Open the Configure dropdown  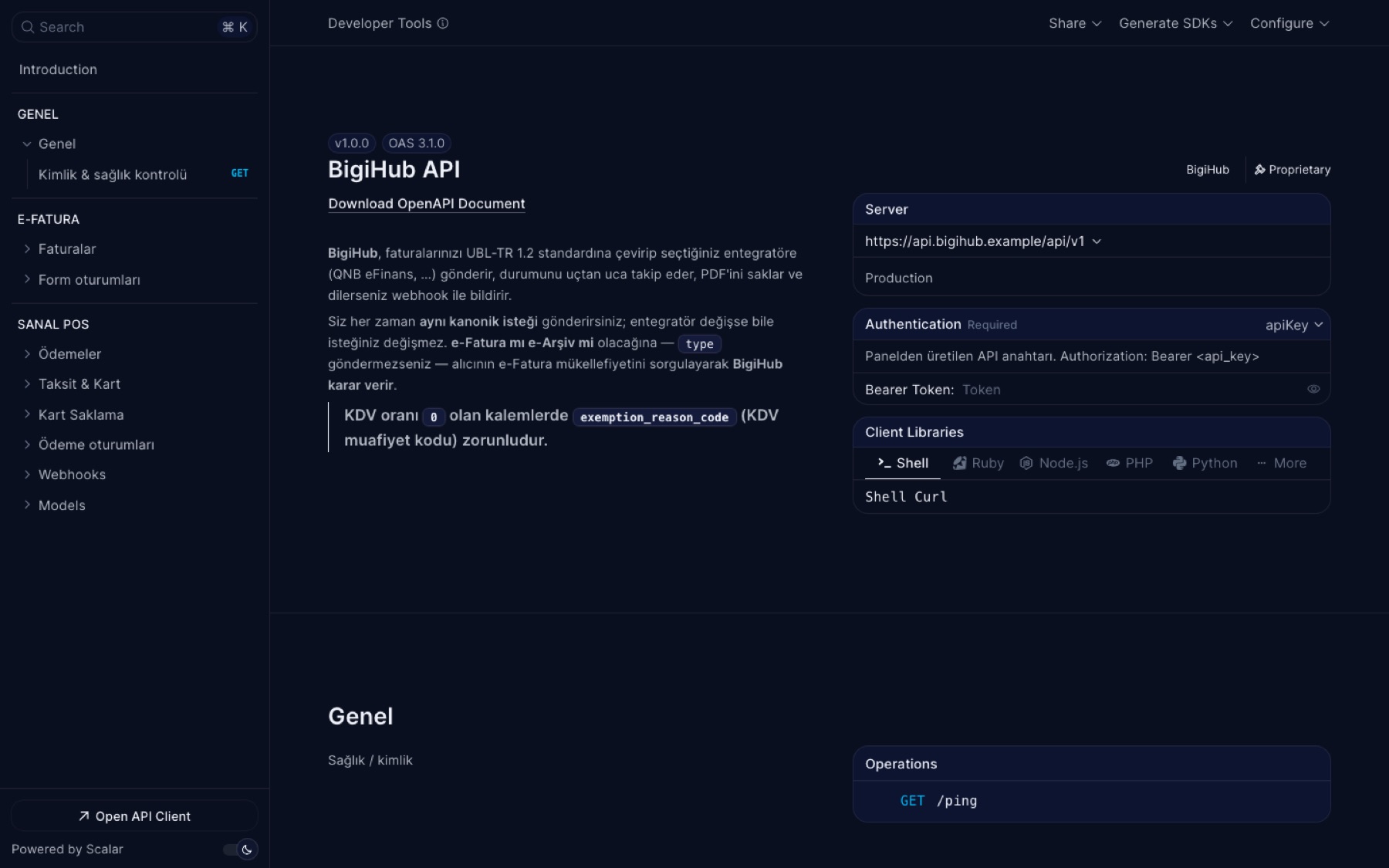pos(1289,23)
